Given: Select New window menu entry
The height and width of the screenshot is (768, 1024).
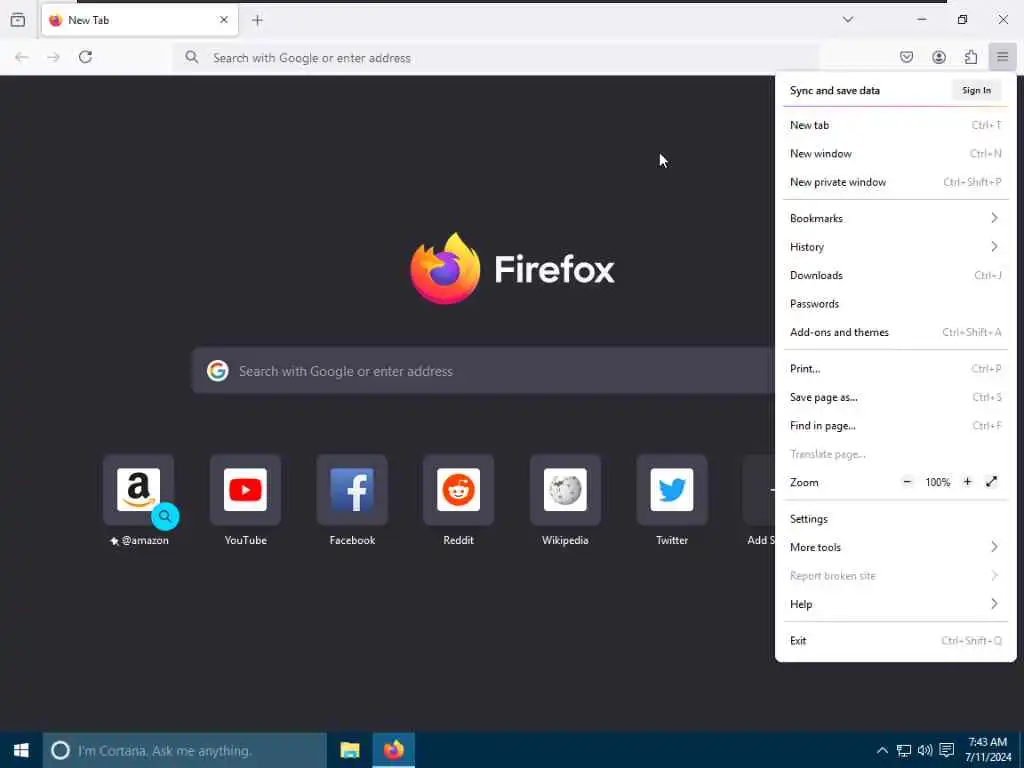Looking at the screenshot, I should [895, 153].
